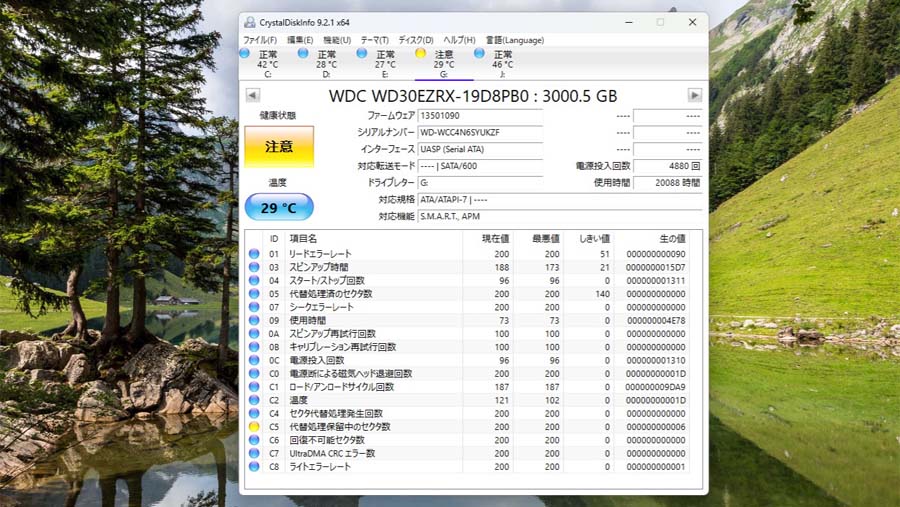This screenshot has height=507, width=900.
Task: Select the 代替処理保留中のセクタ数 attribute name
Action: (x=340, y=427)
